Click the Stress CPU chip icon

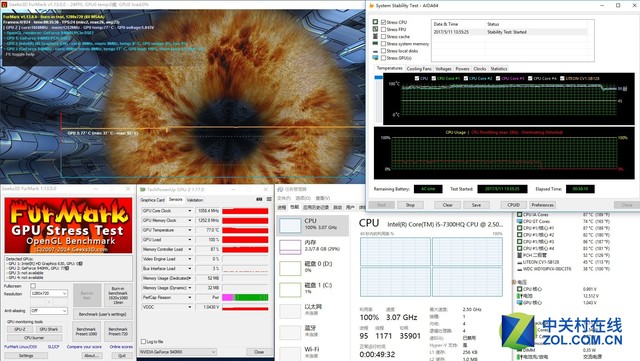[375, 22]
